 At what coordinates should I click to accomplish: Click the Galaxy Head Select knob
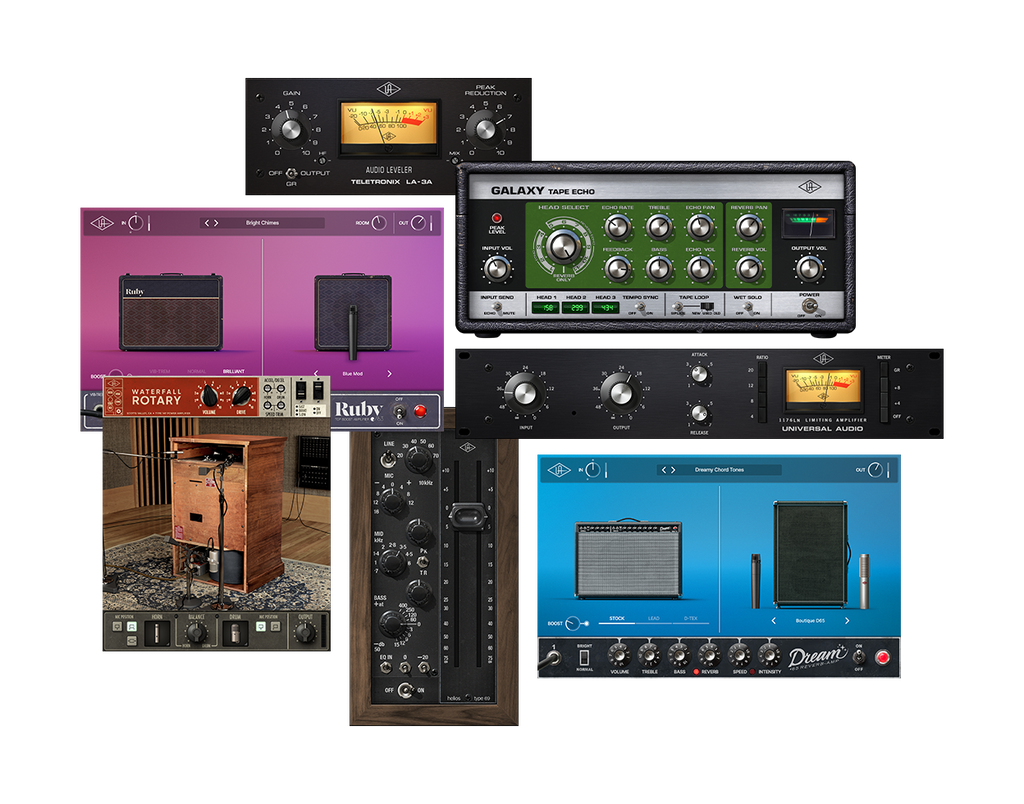[563, 244]
